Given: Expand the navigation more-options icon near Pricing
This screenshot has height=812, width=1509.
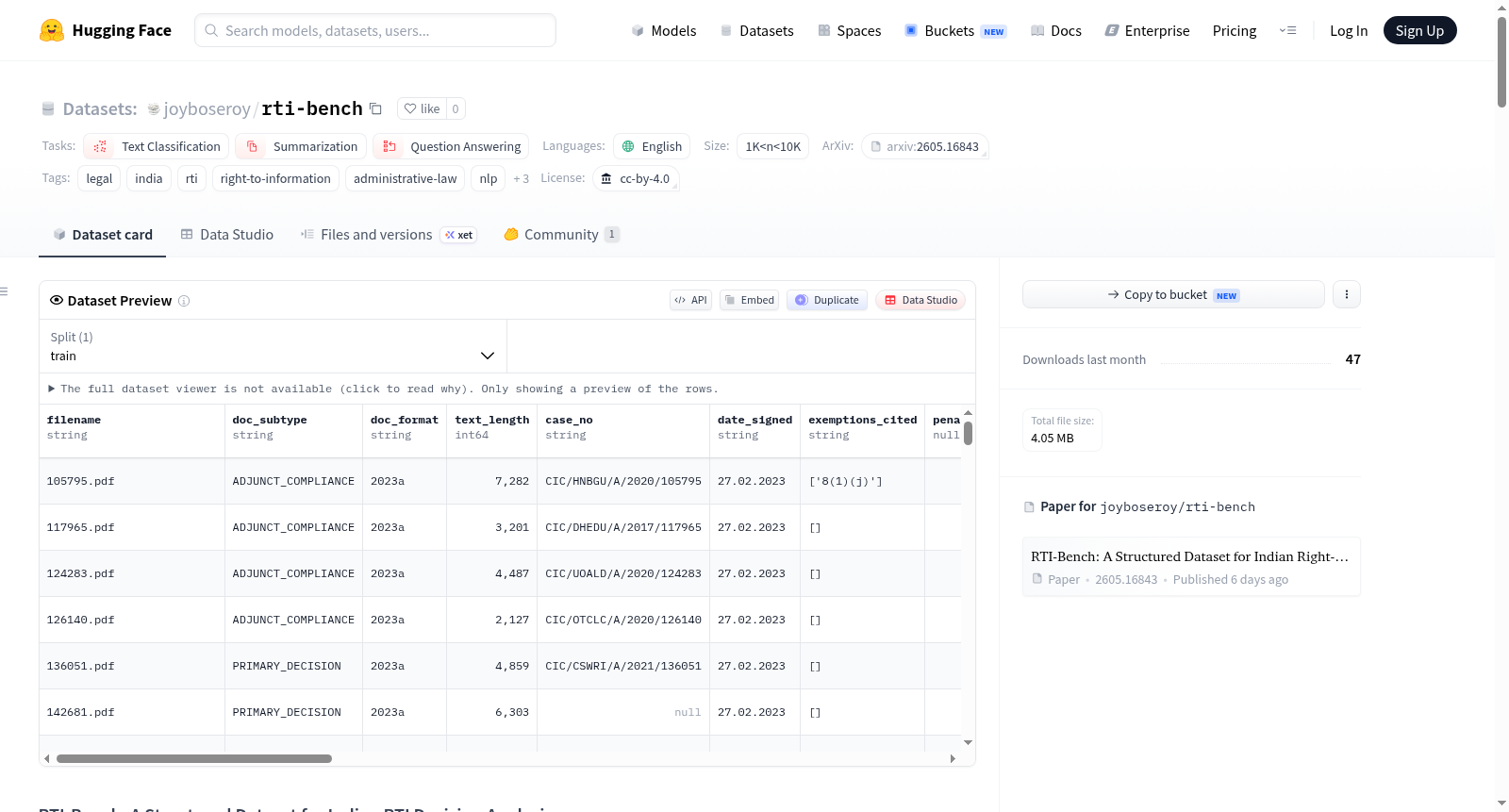Looking at the screenshot, I should click(x=1287, y=30).
